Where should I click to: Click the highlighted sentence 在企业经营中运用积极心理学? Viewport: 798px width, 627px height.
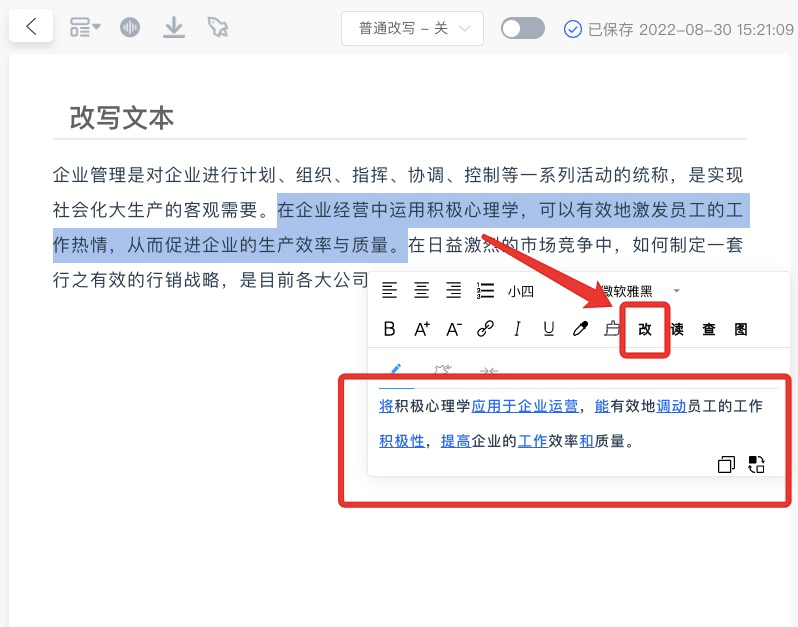coord(397,210)
